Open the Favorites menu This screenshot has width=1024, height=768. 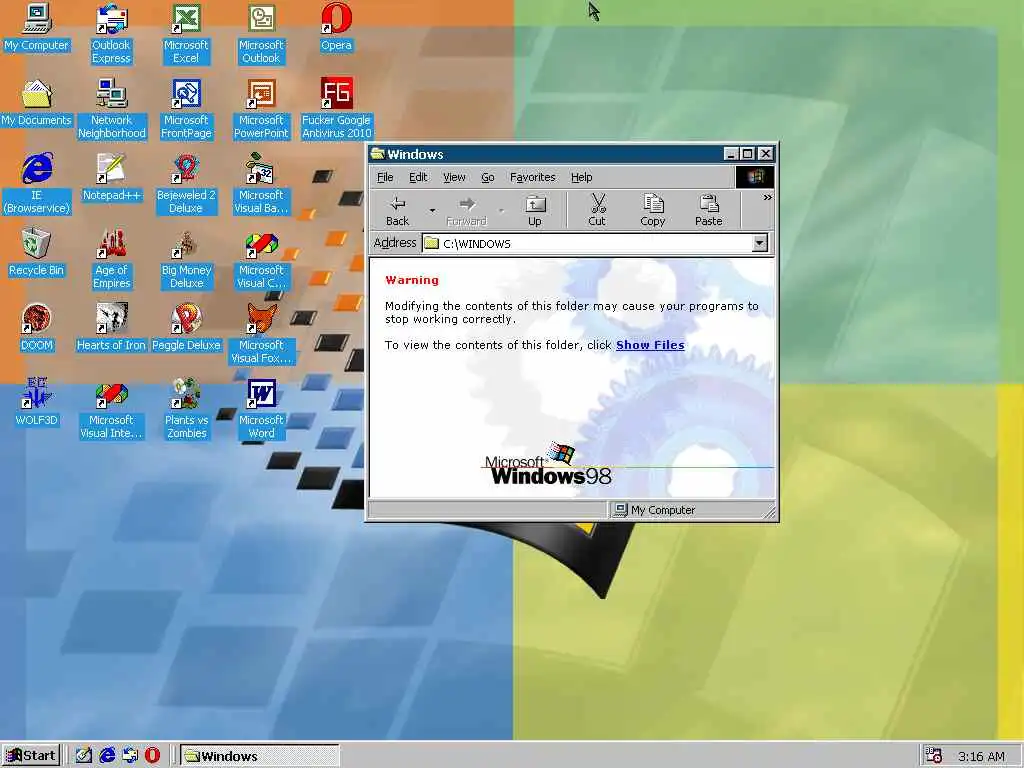coord(532,177)
